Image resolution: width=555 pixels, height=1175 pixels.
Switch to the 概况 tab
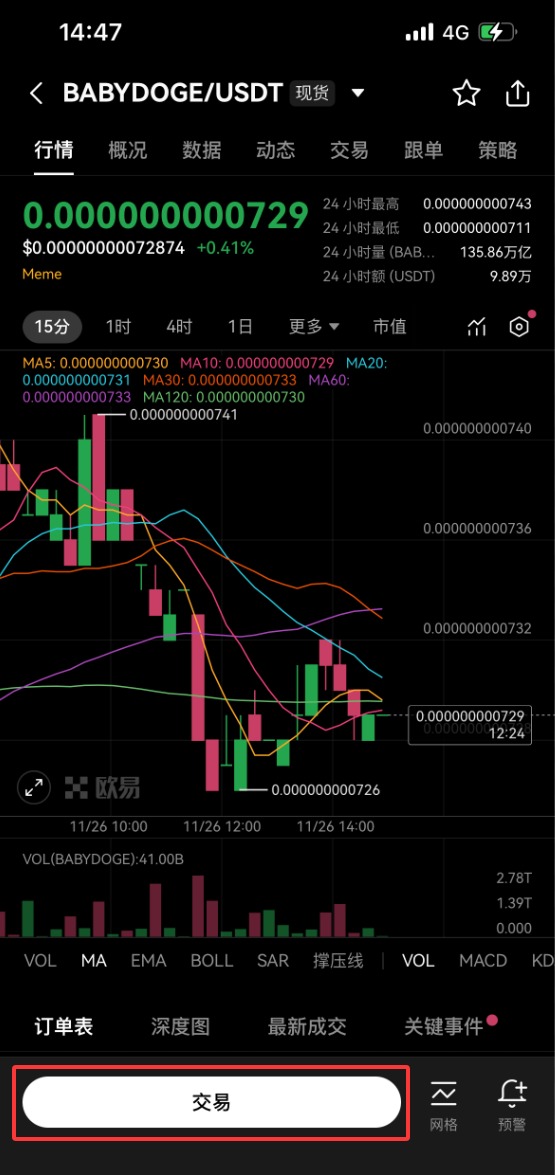(127, 150)
